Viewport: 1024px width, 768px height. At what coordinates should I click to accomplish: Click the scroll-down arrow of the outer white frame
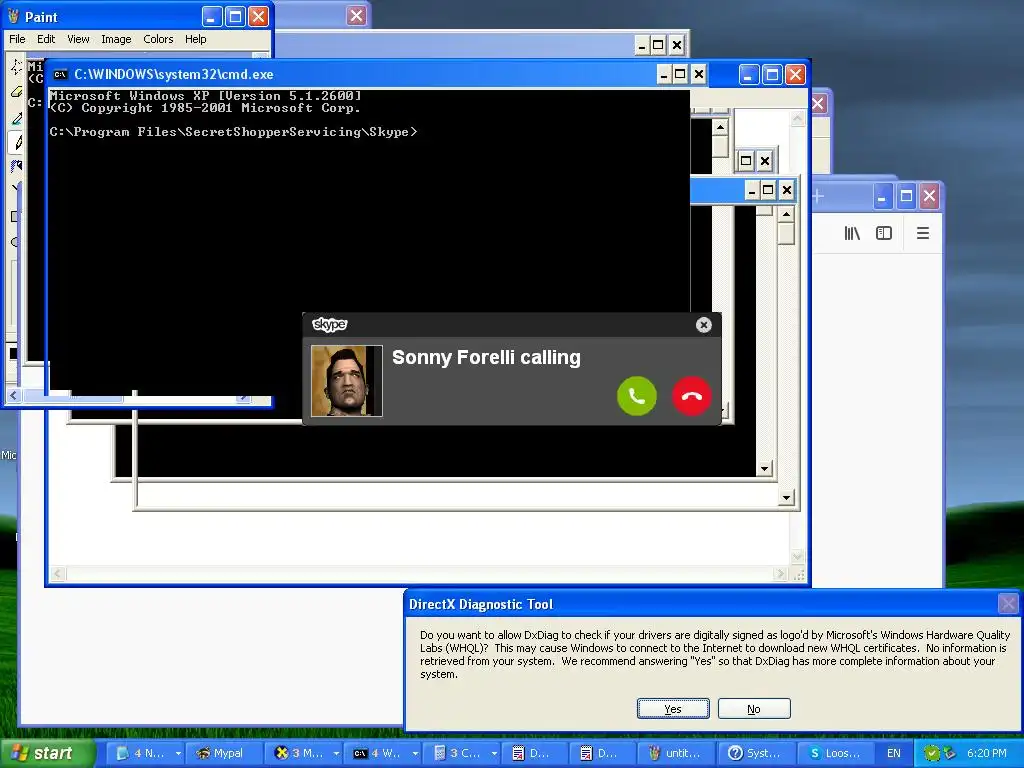(x=786, y=498)
